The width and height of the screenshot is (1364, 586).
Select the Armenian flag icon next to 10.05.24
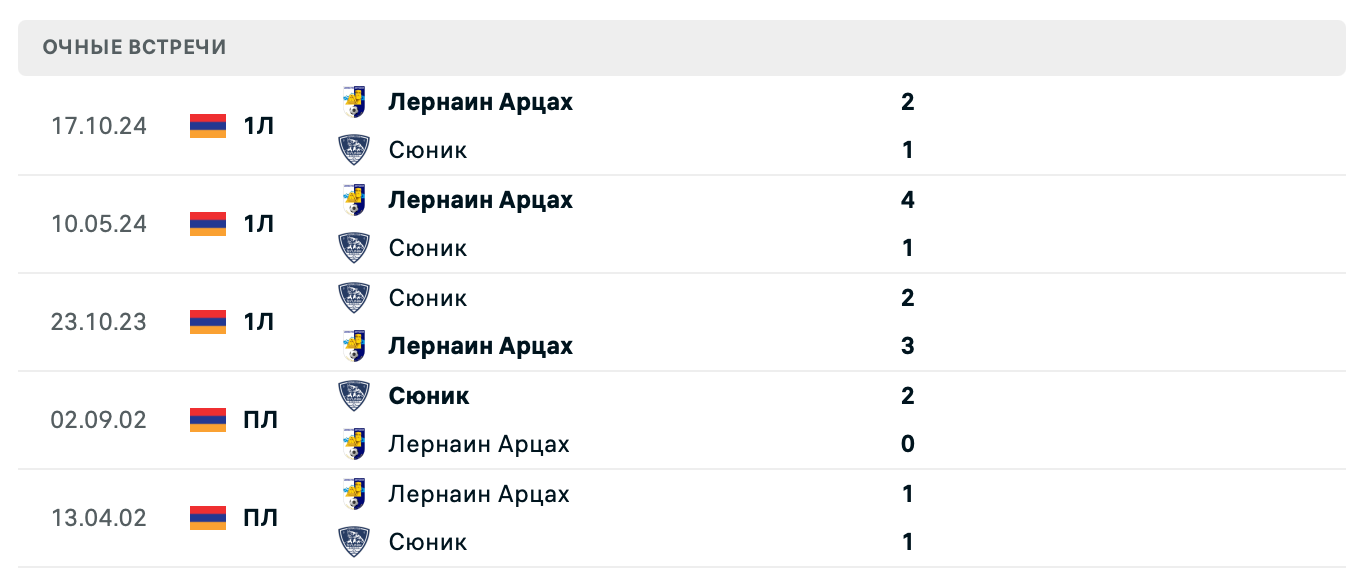207,224
